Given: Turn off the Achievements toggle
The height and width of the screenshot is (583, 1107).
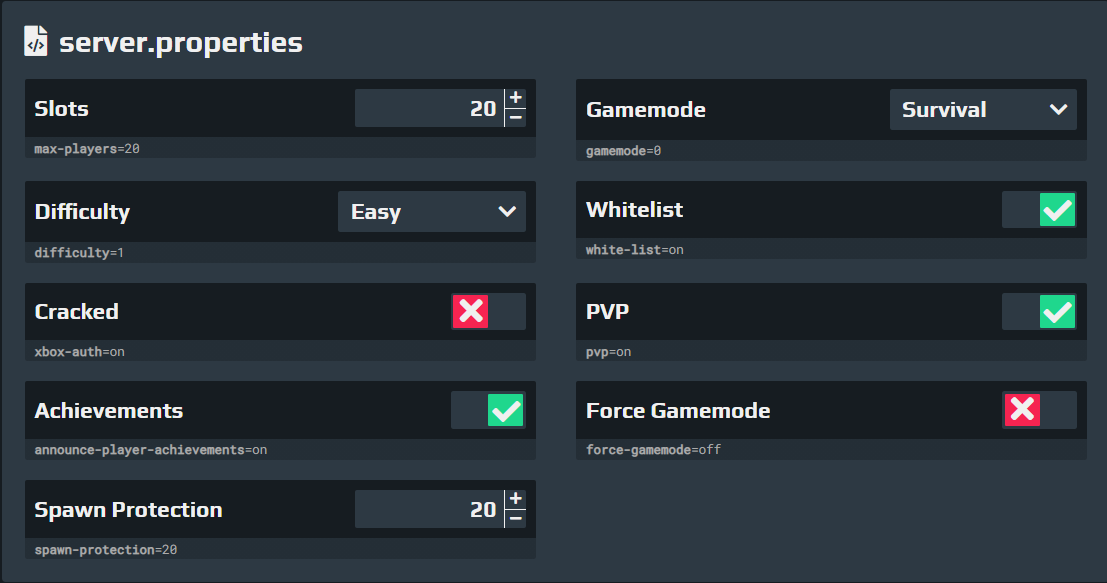Looking at the screenshot, I should [489, 410].
